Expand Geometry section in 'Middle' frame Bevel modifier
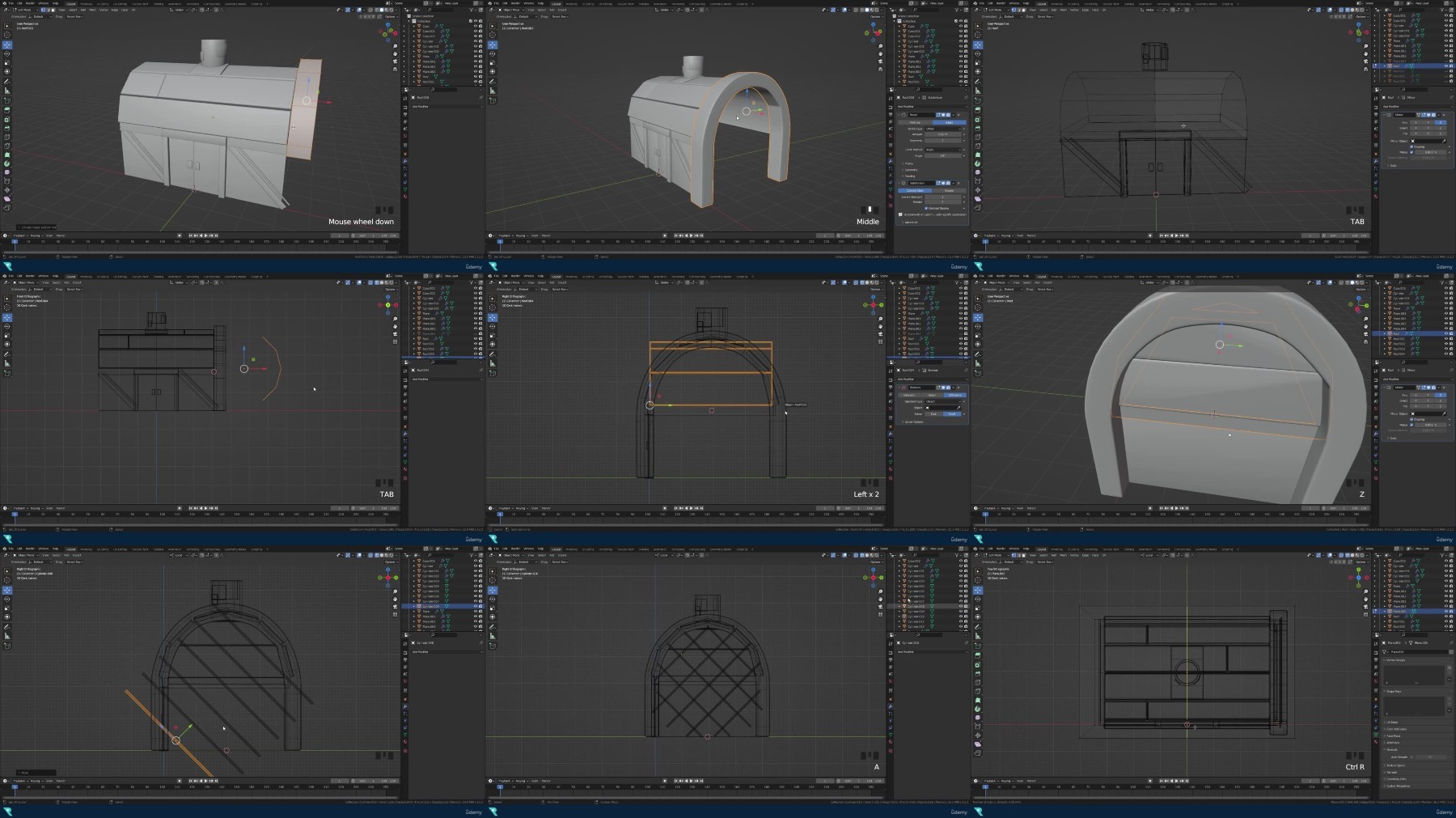Viewport: 1456px width, 818px height. point(909,170)
